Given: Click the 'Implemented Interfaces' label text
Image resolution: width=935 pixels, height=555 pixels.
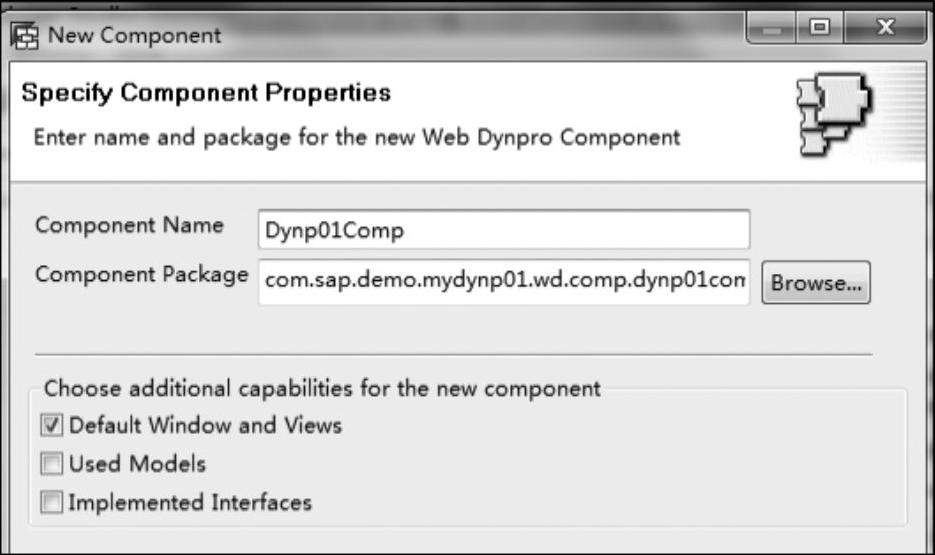Looking at the screenshot, I should (x=190, y=502).
